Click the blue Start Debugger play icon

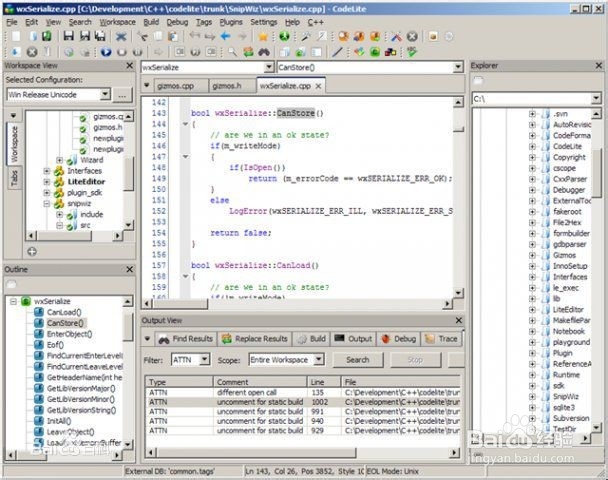pos(106,52)
